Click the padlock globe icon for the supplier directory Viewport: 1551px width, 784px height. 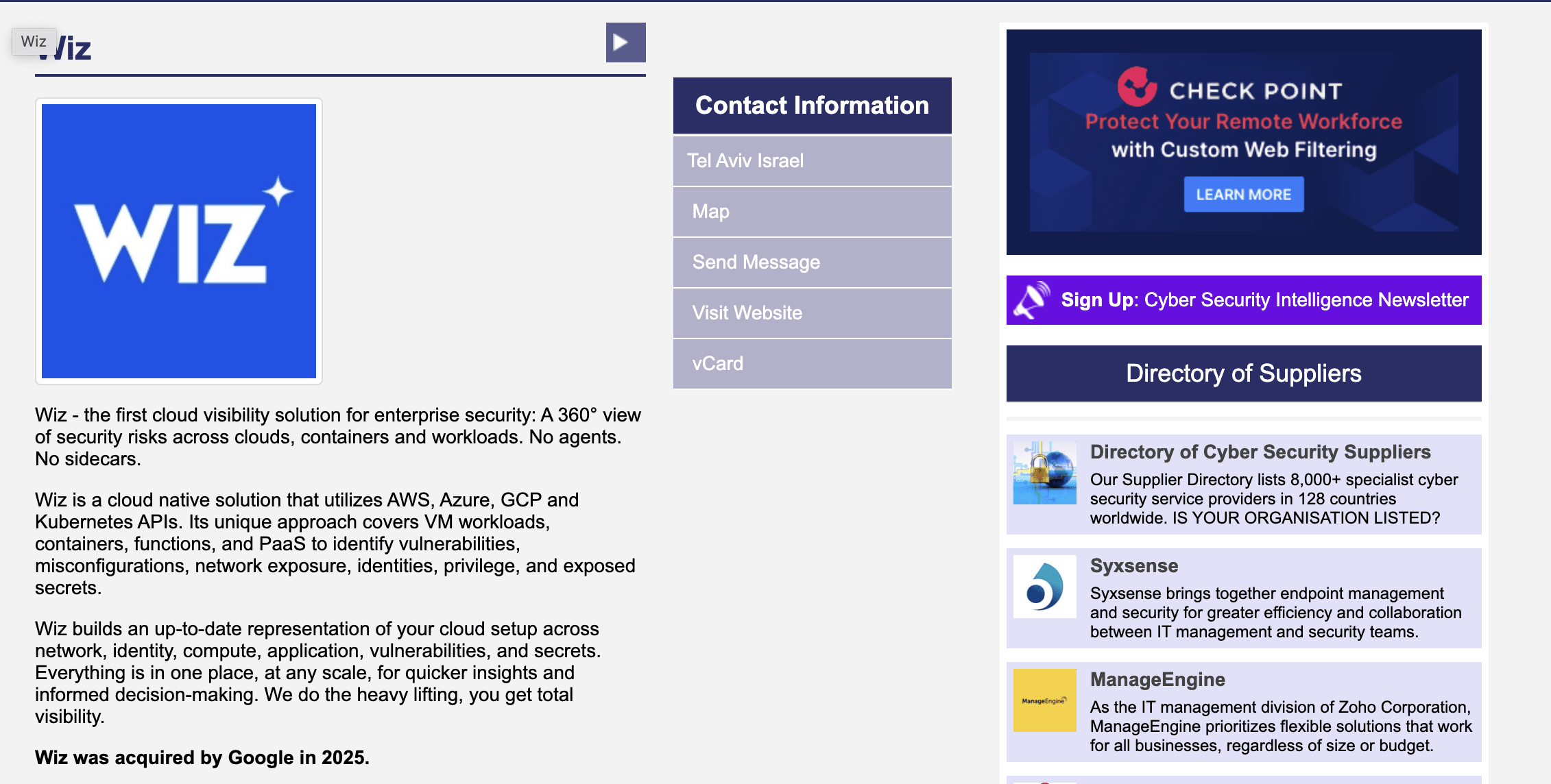pos(1044,473)
